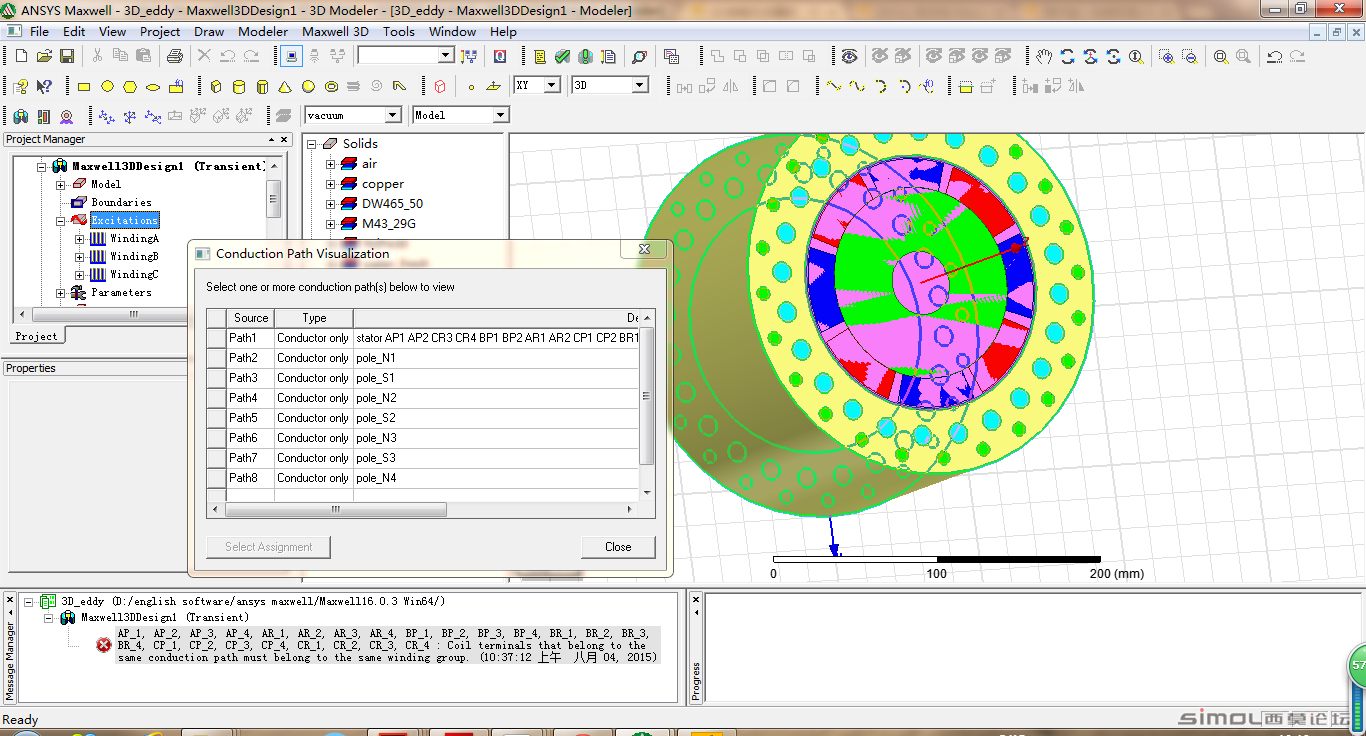
Task: Collapse the Solids tree node
Action: tap(311, 144)
